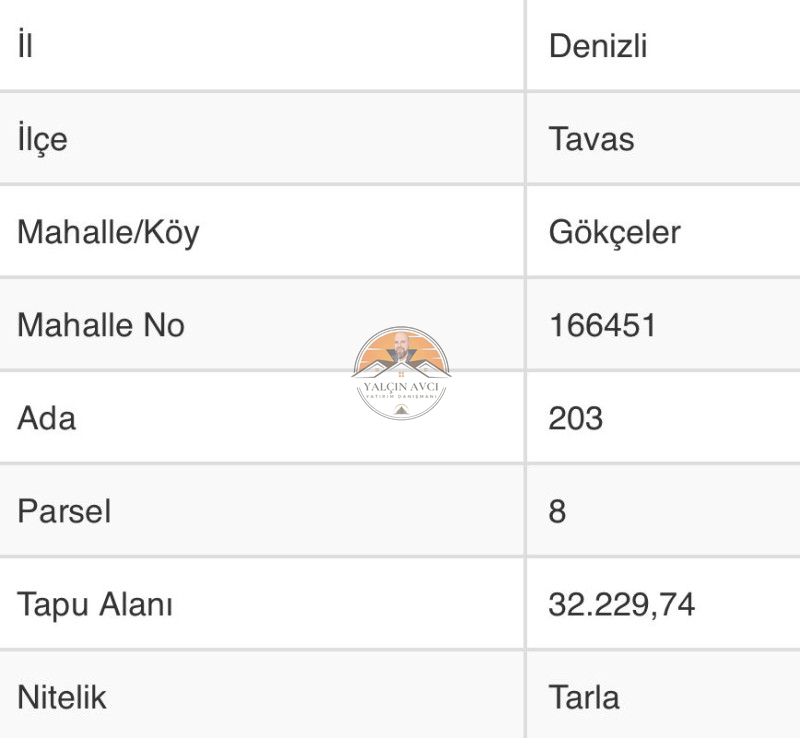Click the Gökçeler value

coord(615,233)
